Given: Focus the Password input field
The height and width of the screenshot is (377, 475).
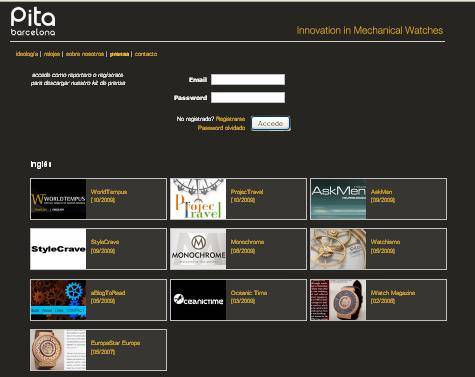Looking at the screenshot, I should 248,97.
